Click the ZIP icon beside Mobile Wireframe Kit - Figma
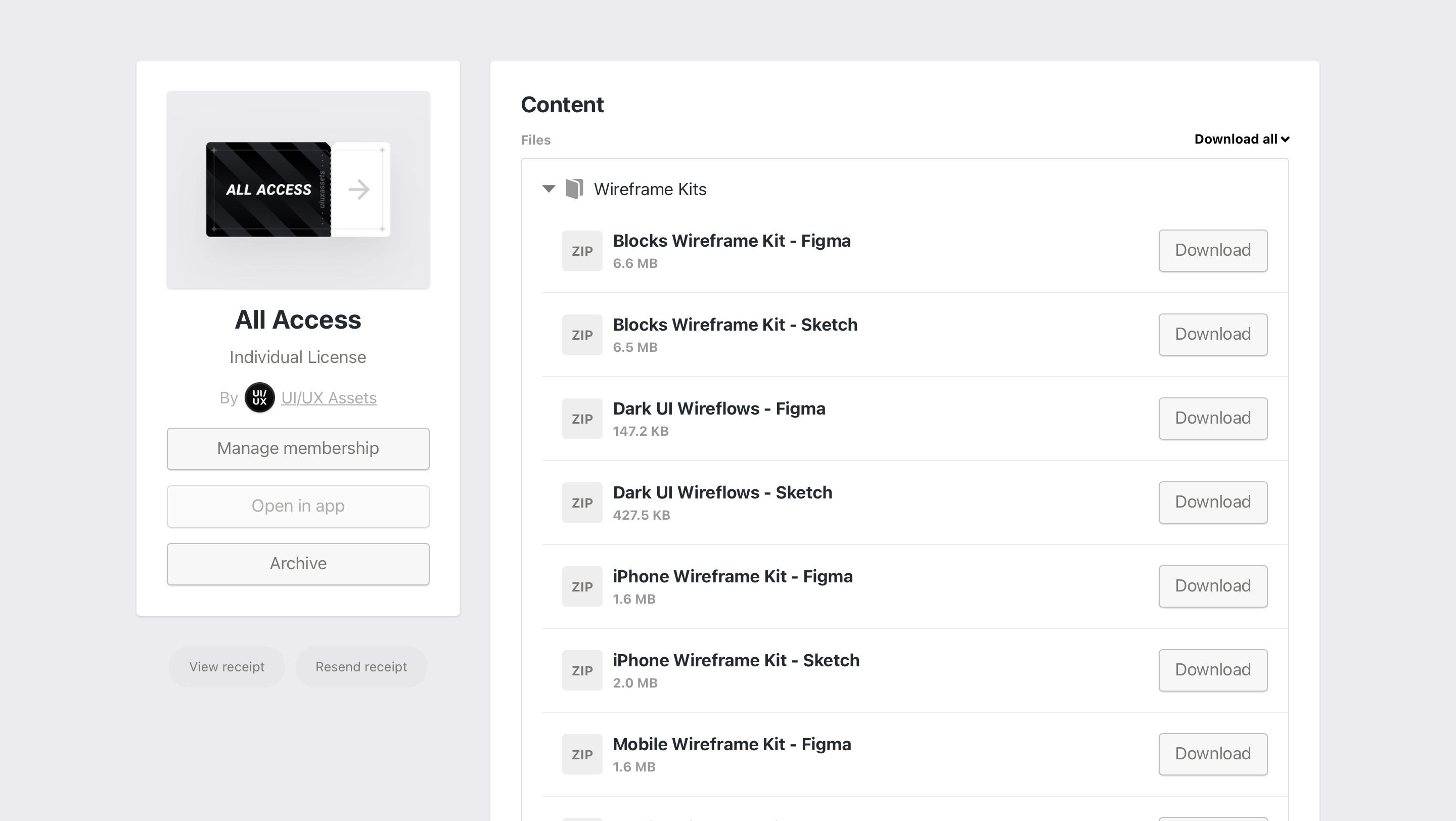Screen dimensions: 1456x821 [x=581, y=754]
